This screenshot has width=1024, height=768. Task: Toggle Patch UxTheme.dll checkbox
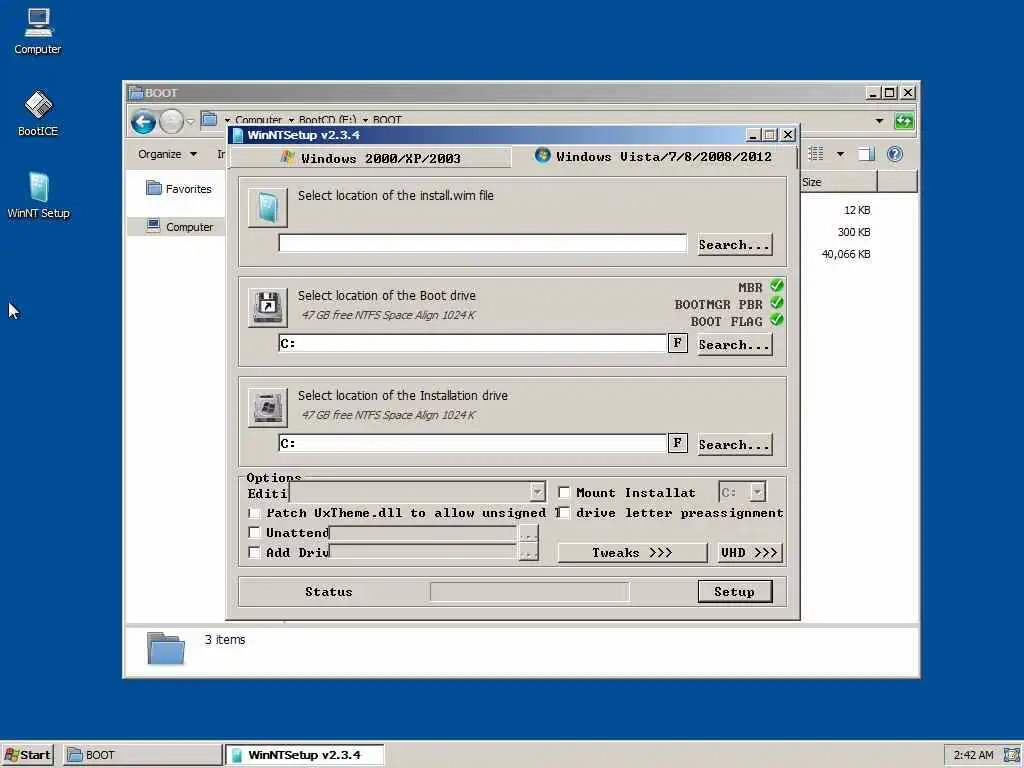click(255, 513)
